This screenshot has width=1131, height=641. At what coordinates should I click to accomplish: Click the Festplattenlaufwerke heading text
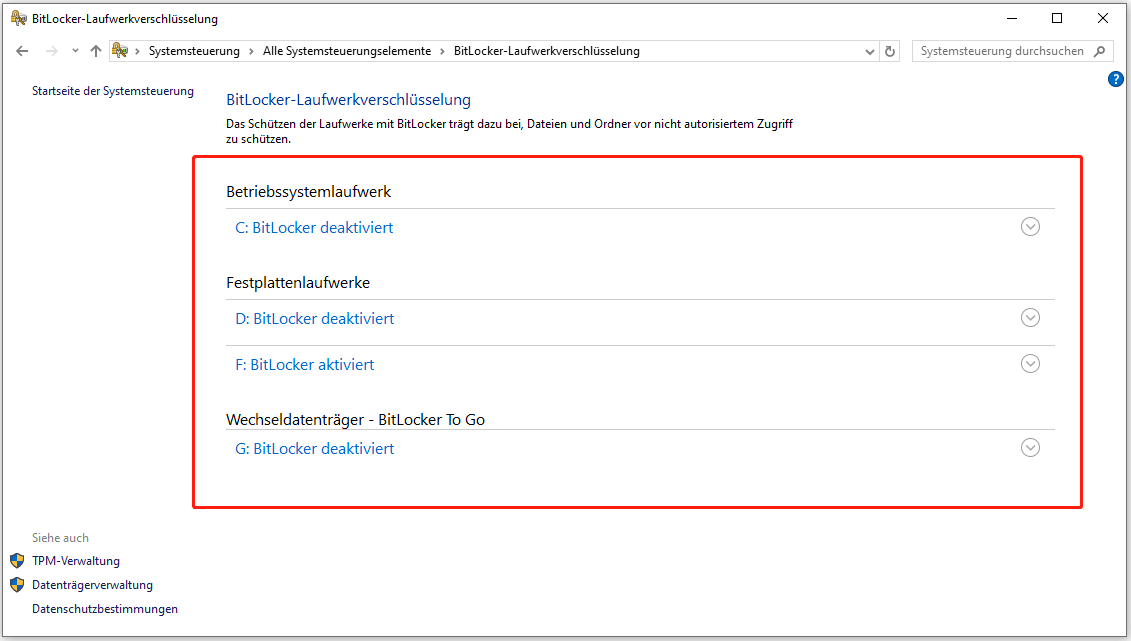click(x=298, y=283)
